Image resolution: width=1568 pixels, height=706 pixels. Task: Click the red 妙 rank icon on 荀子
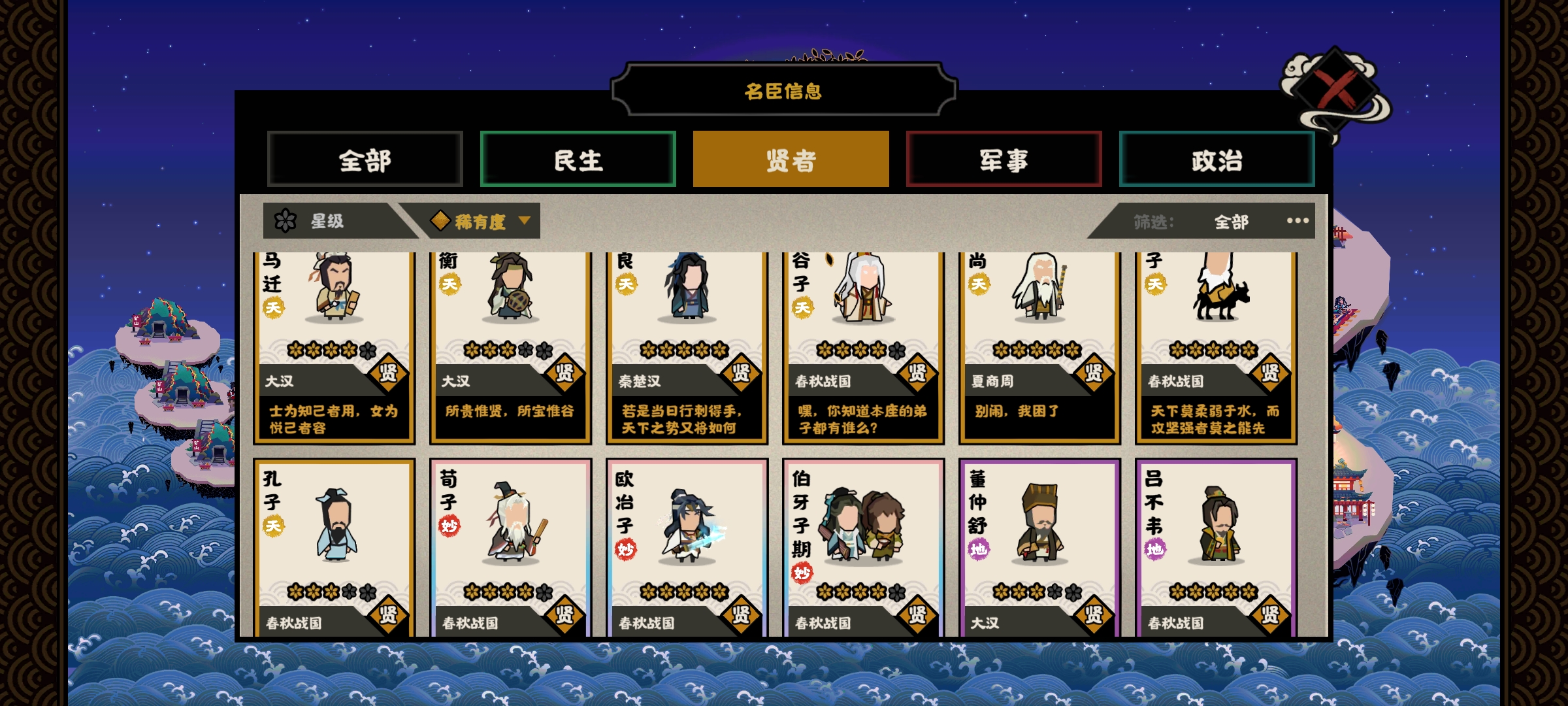tap(449, 526)
